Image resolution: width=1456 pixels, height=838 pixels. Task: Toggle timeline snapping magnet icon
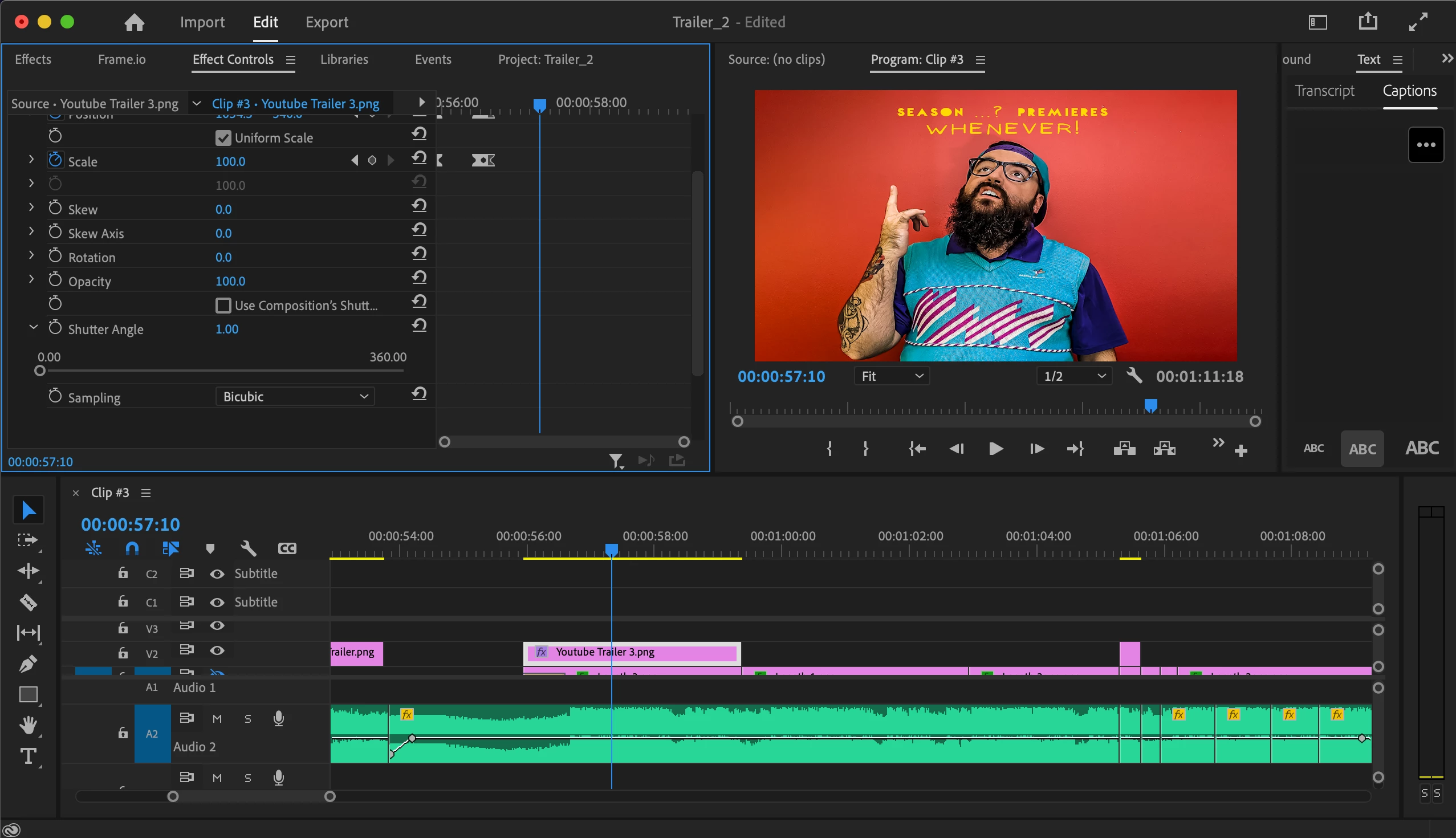[132, 548]
